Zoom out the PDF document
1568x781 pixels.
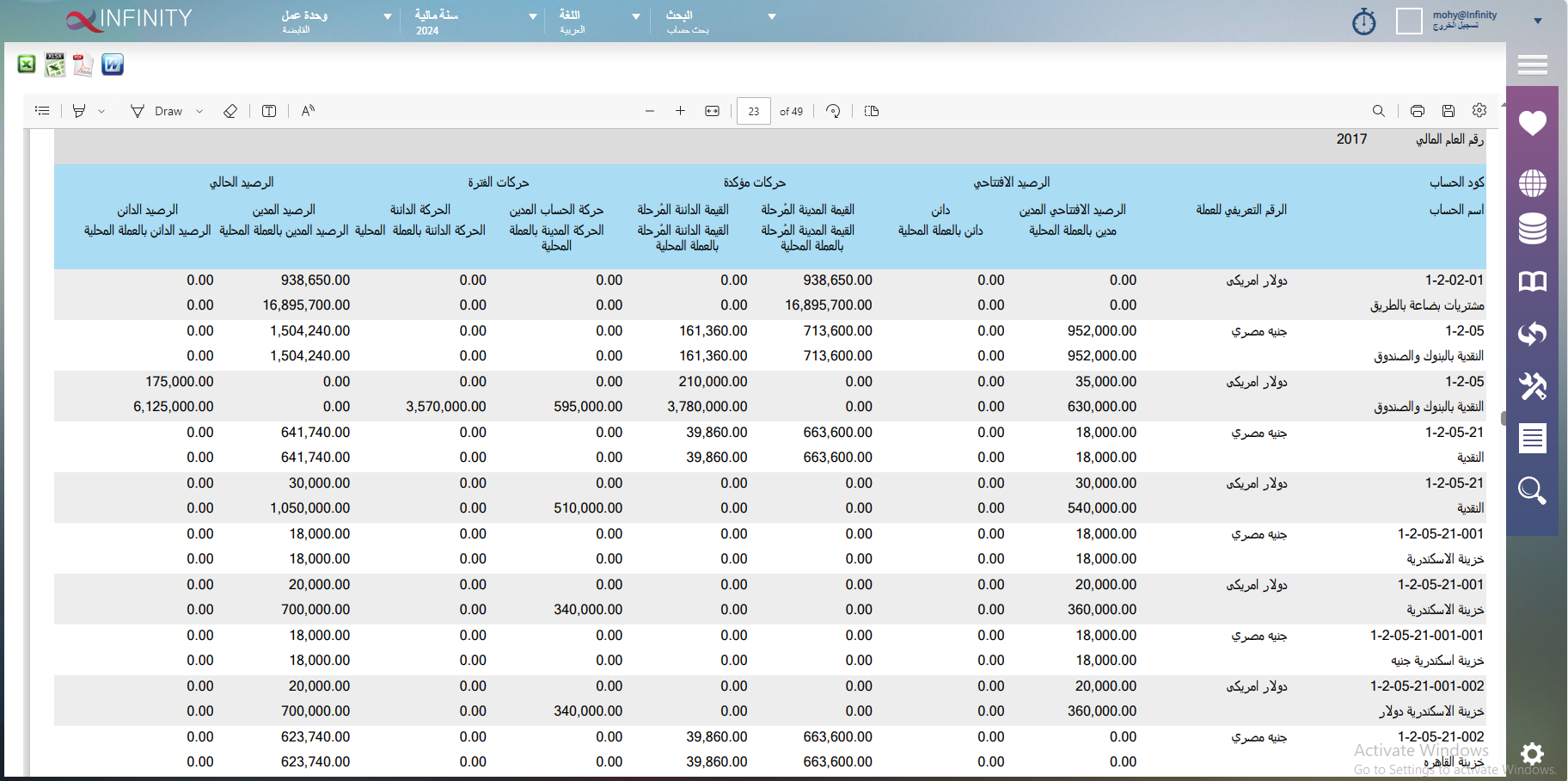click(x=650, y=111)
